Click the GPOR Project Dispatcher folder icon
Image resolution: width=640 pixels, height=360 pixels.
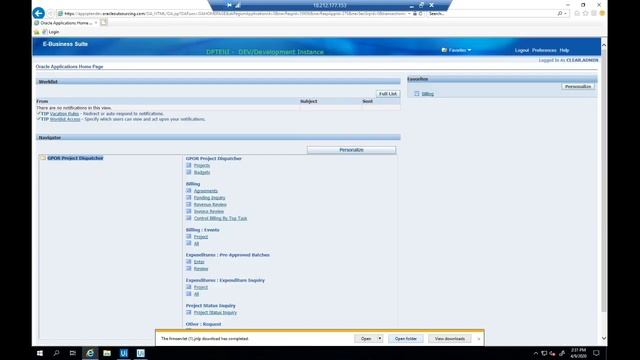point(42,158)
